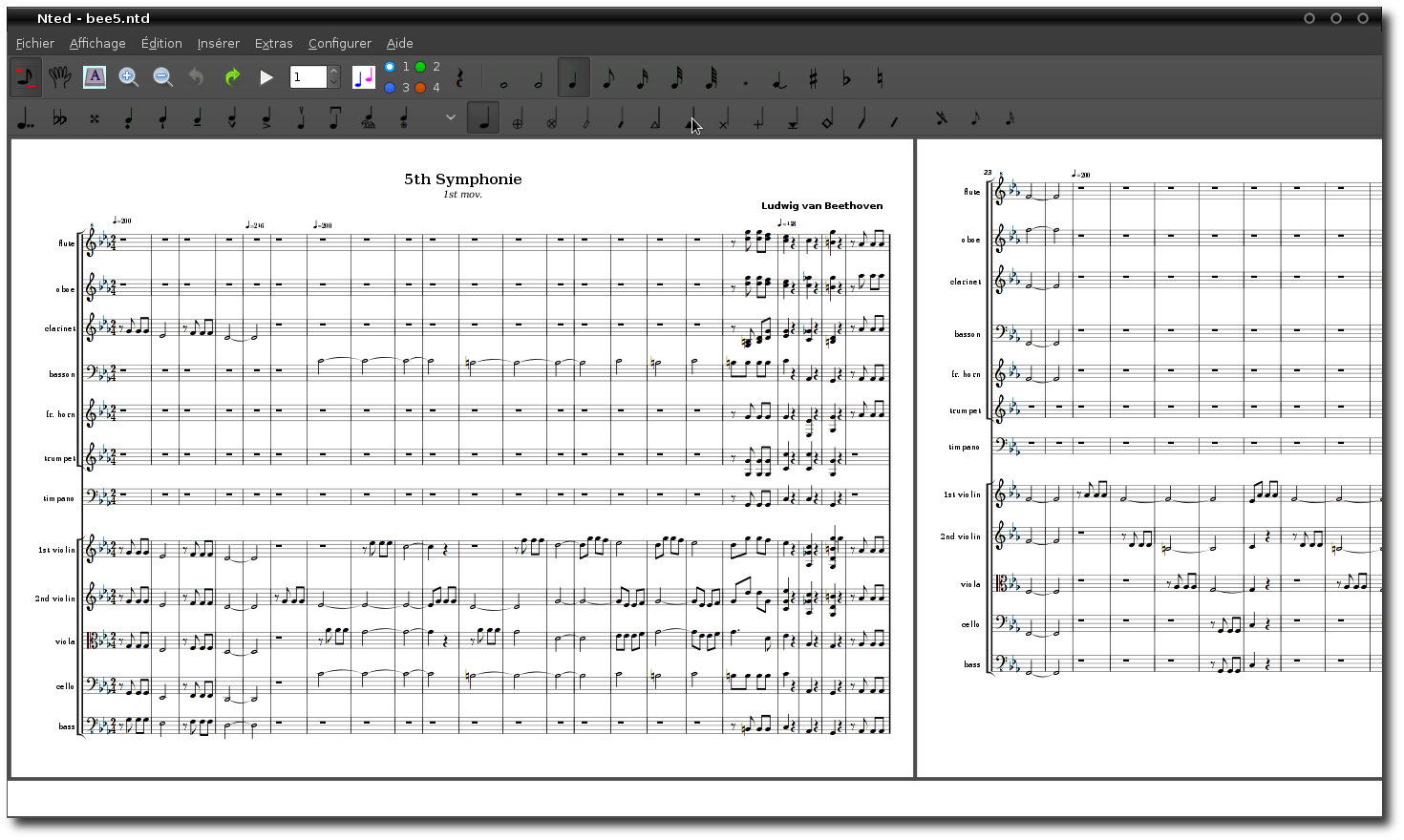Apply double flat accidental
The height and width of the screenshot is (840, 1404).
[x=60, y=118]
